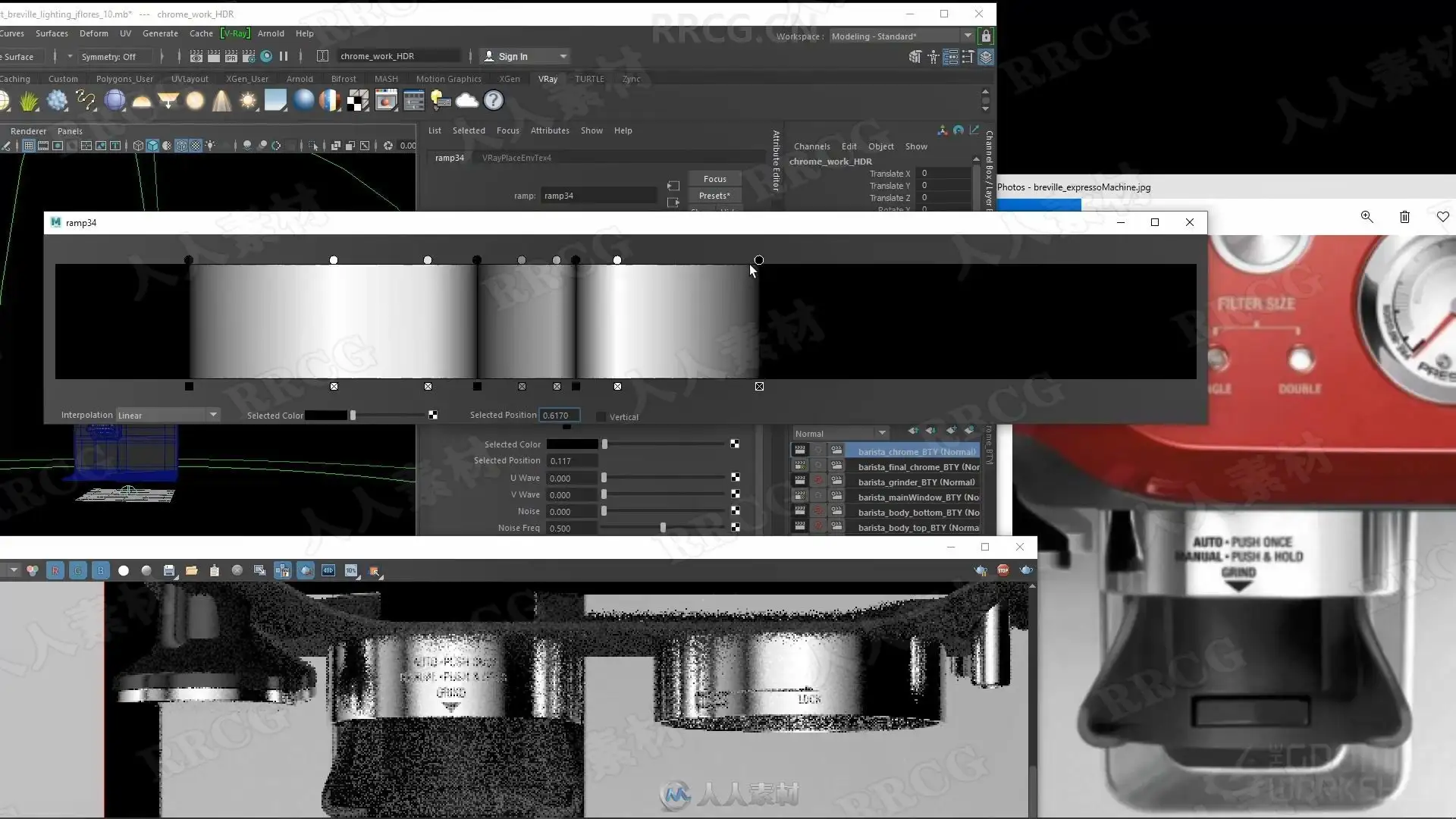Image resolution: width=1456 pixels, height=819 pixels.
Task: Toggle red channel in frame buffer
Action: (x=55, y=570)
